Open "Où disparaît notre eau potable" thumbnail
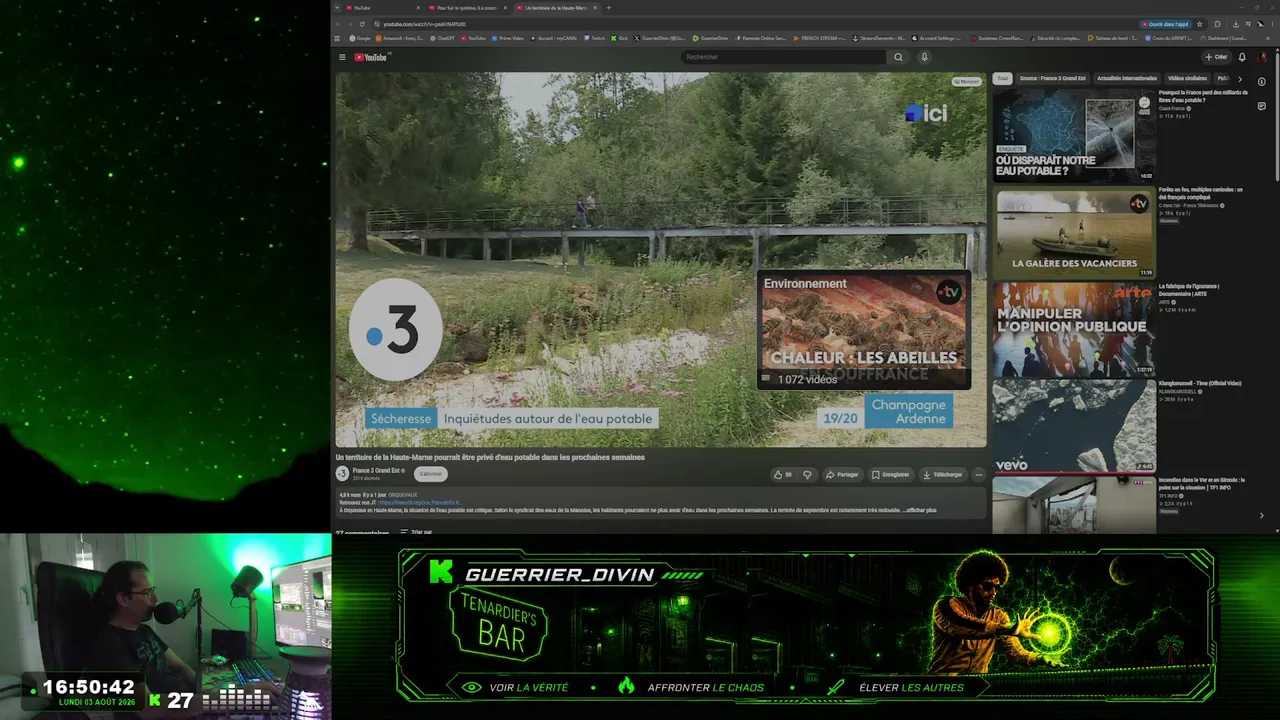 coord(1074,135)
